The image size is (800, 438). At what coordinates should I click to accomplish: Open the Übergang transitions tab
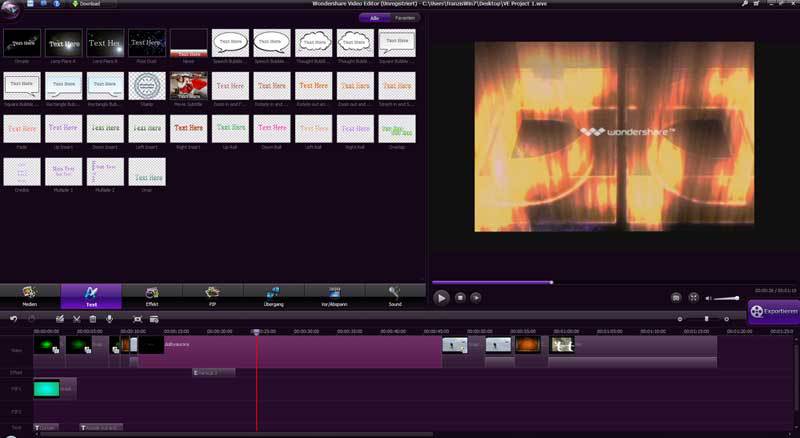(273, 297)
